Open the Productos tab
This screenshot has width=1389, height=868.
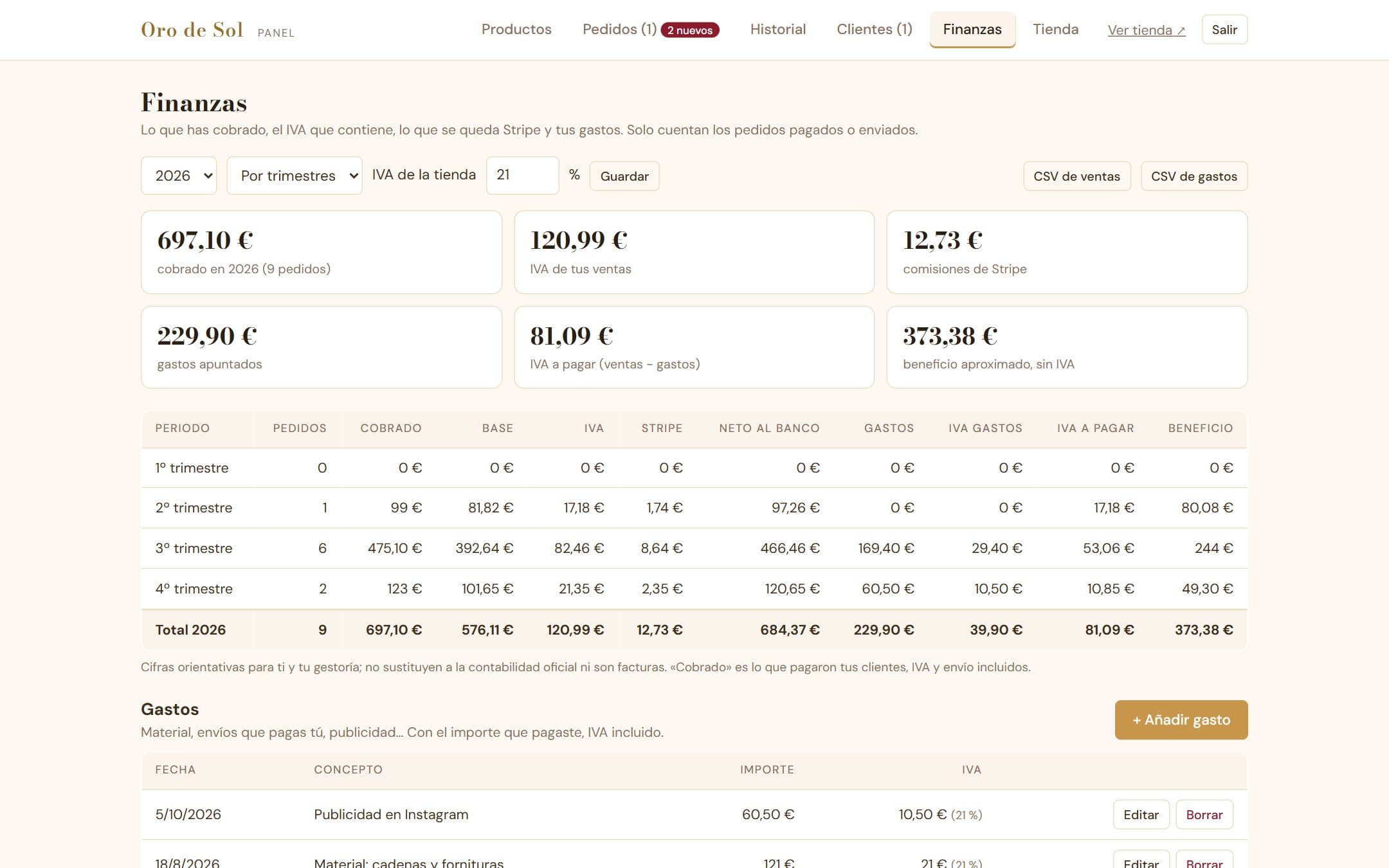516,30
